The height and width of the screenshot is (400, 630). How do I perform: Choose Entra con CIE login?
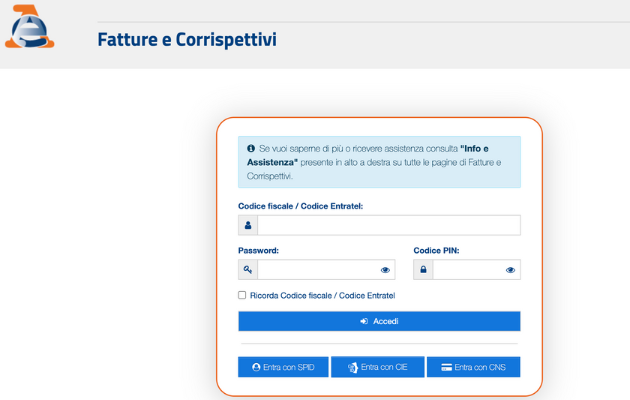tap(378, 367)
